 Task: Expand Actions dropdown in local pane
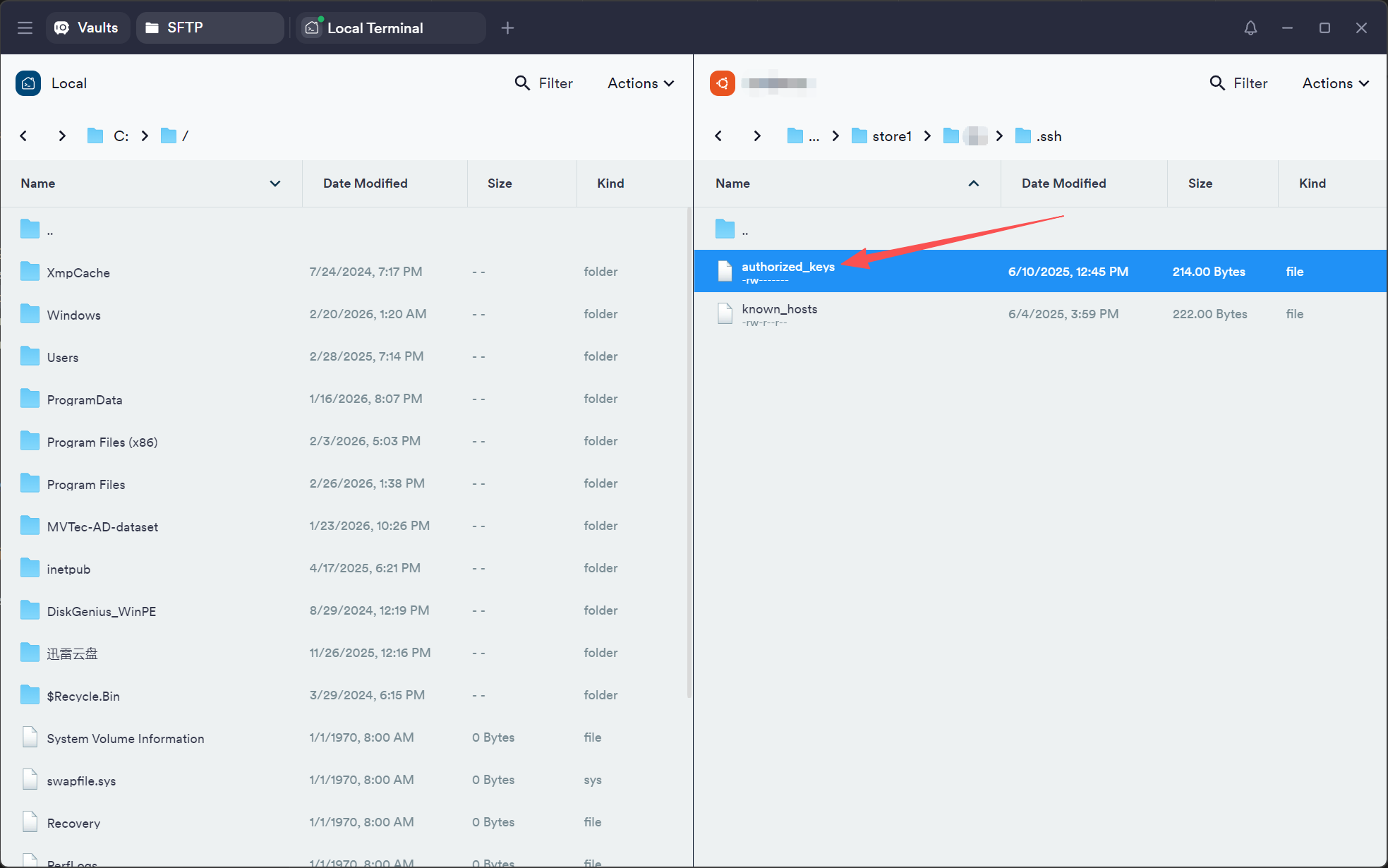pos(641,83)
